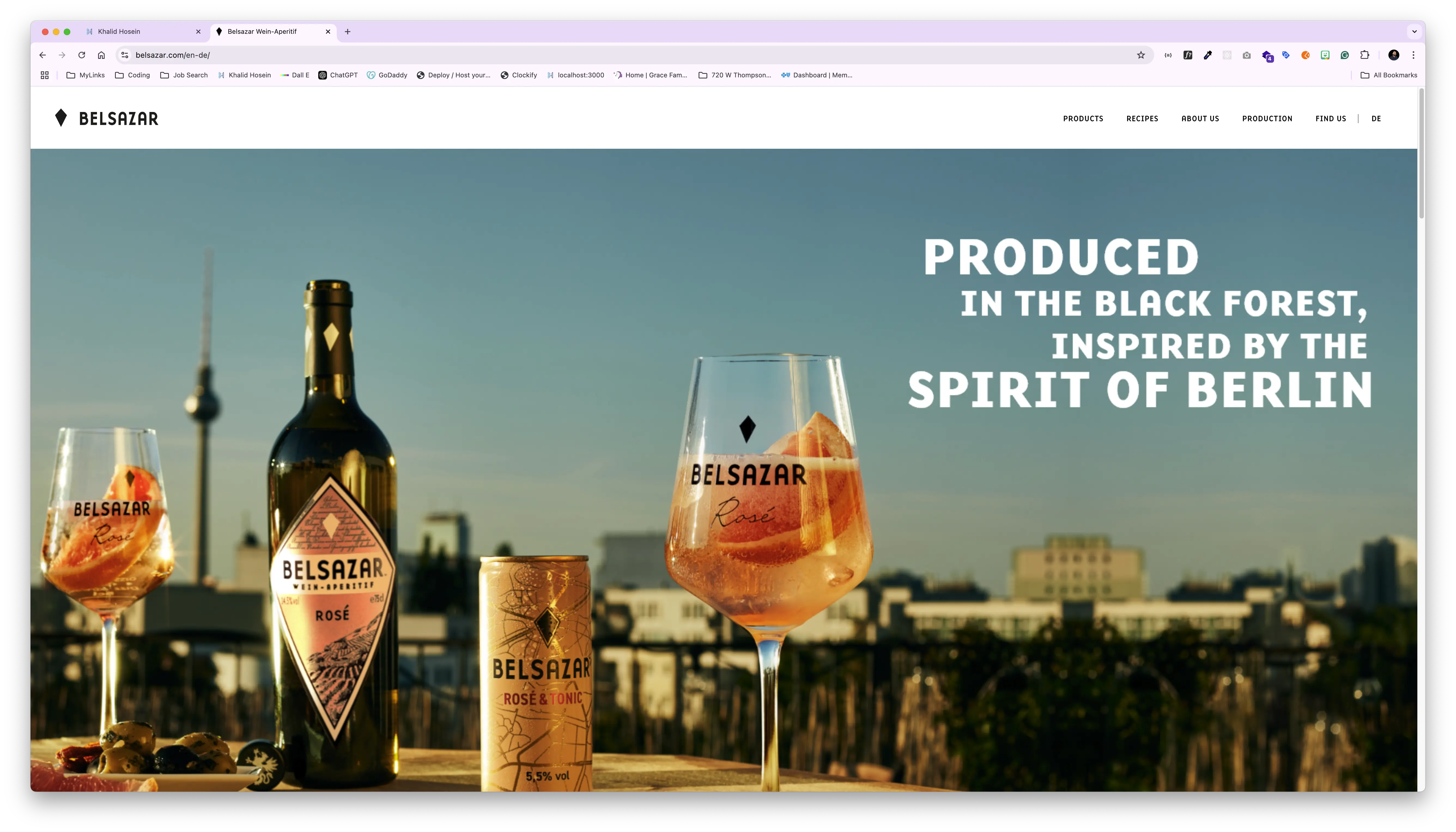Open the ColorZilla eyedropper extension
The width and height of the screenshot is (1456, 832).
[1208, 55]
